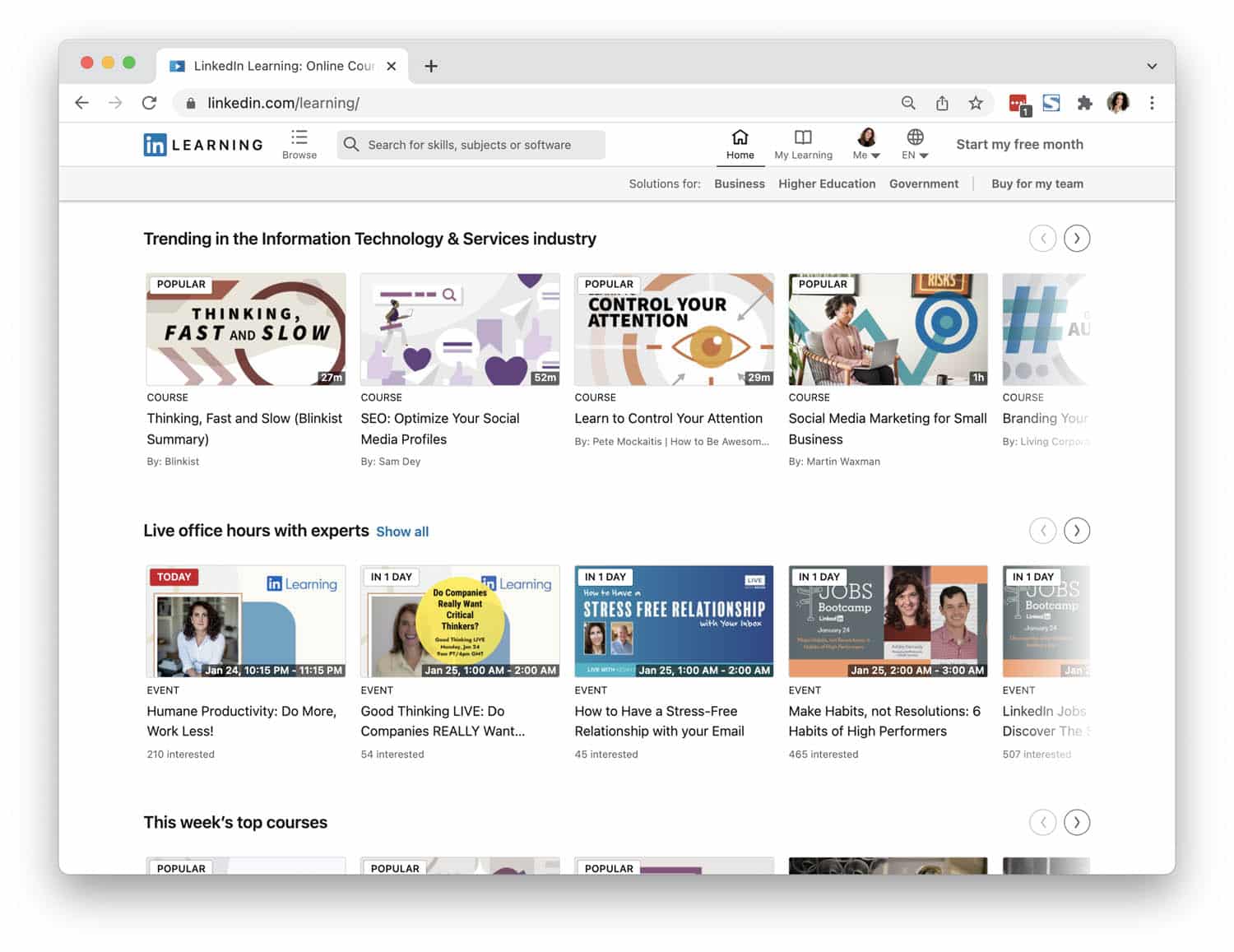Reload the page with the refresh icon
This screenshot has height=952, width=1234.
[x=149, y=103]
